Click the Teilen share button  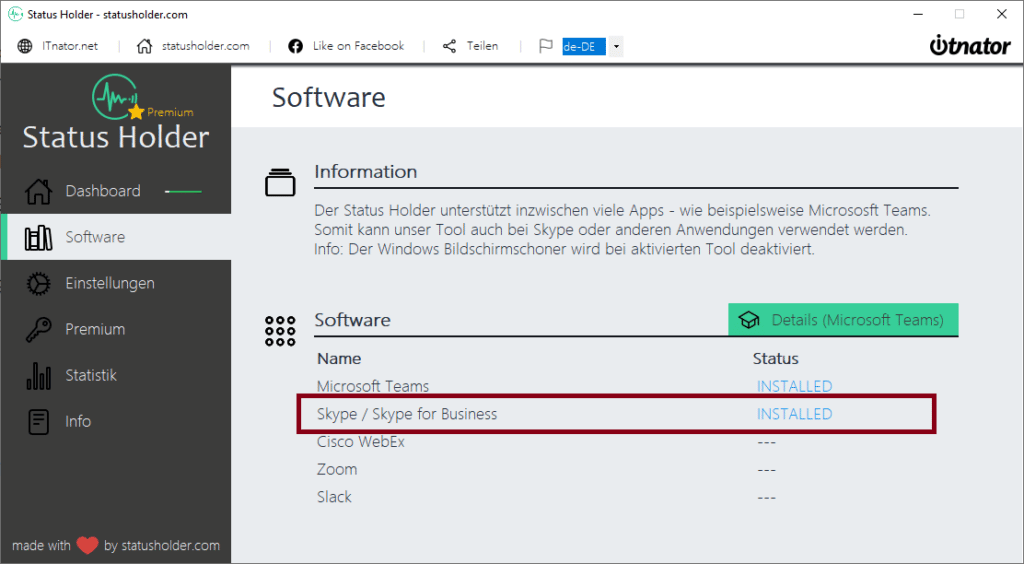470,46
